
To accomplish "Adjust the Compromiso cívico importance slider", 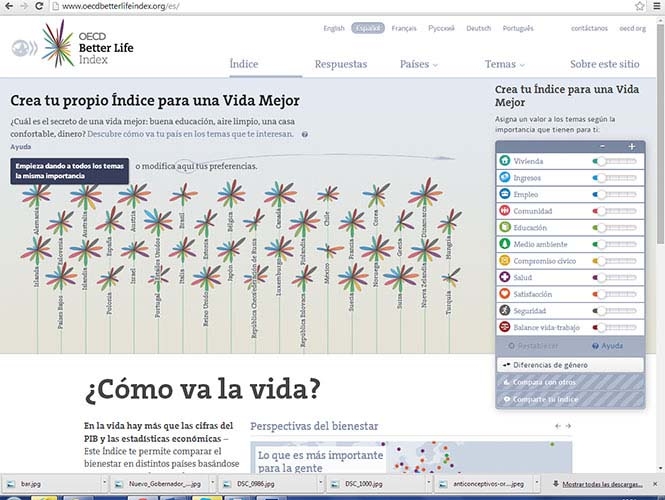I will click(x=615, y=261).
